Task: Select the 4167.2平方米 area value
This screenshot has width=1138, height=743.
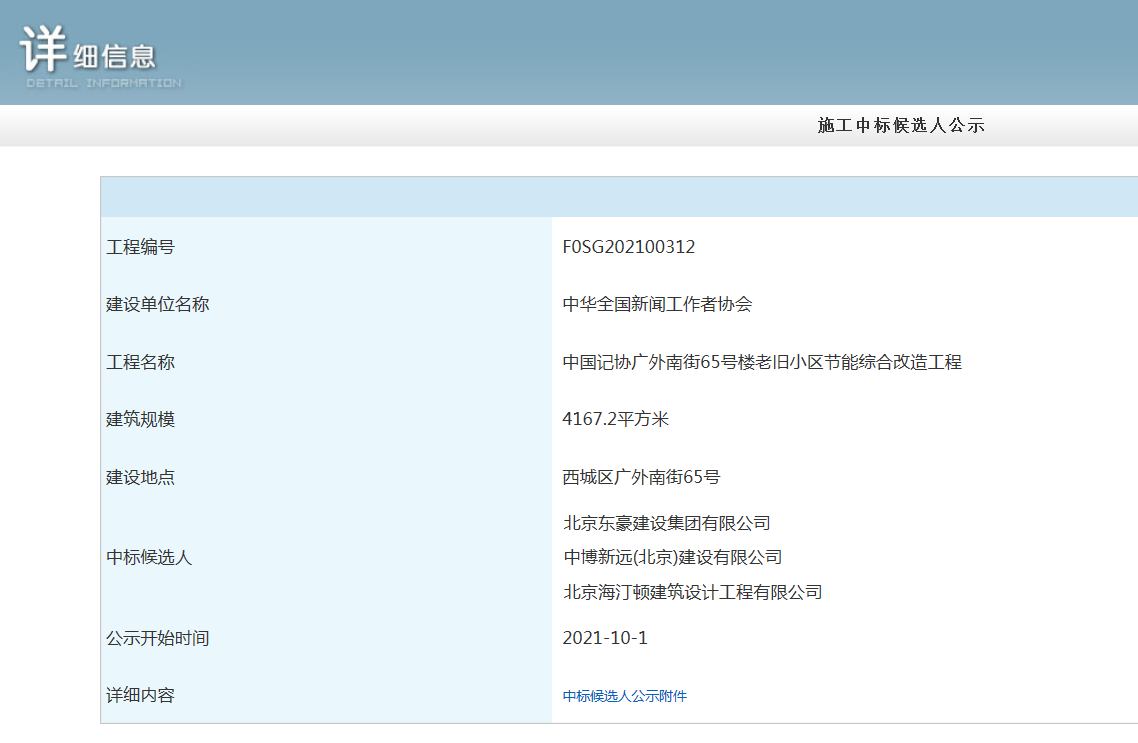Action: 615,420
